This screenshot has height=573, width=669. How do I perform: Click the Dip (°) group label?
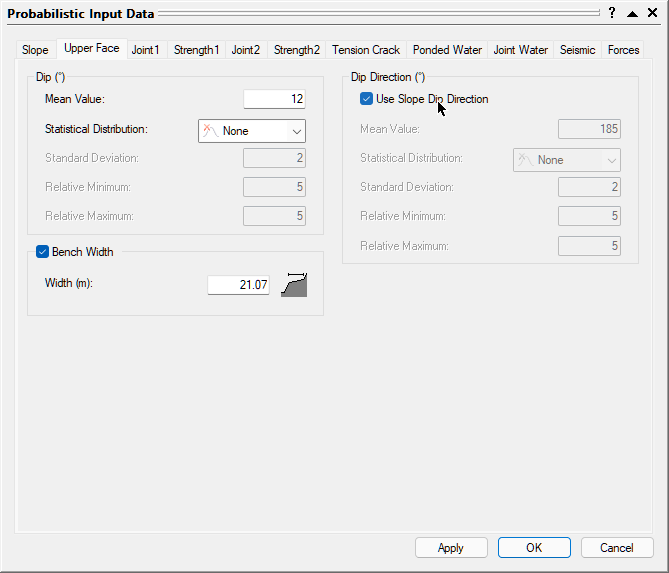coord(50,77)
